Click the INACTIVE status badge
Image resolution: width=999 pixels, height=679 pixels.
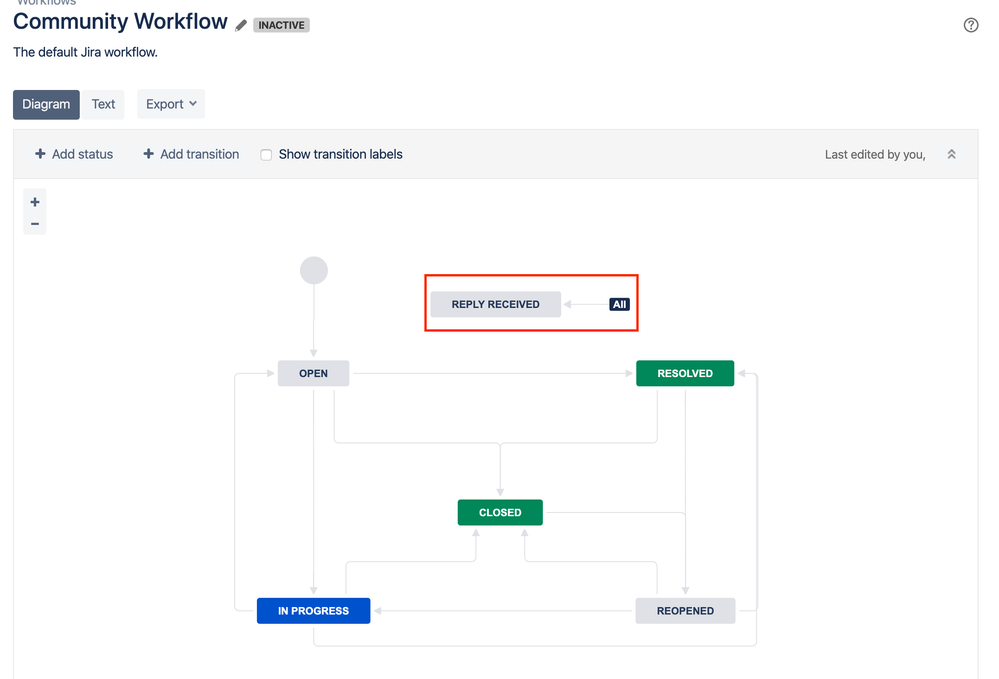[281, 25]
